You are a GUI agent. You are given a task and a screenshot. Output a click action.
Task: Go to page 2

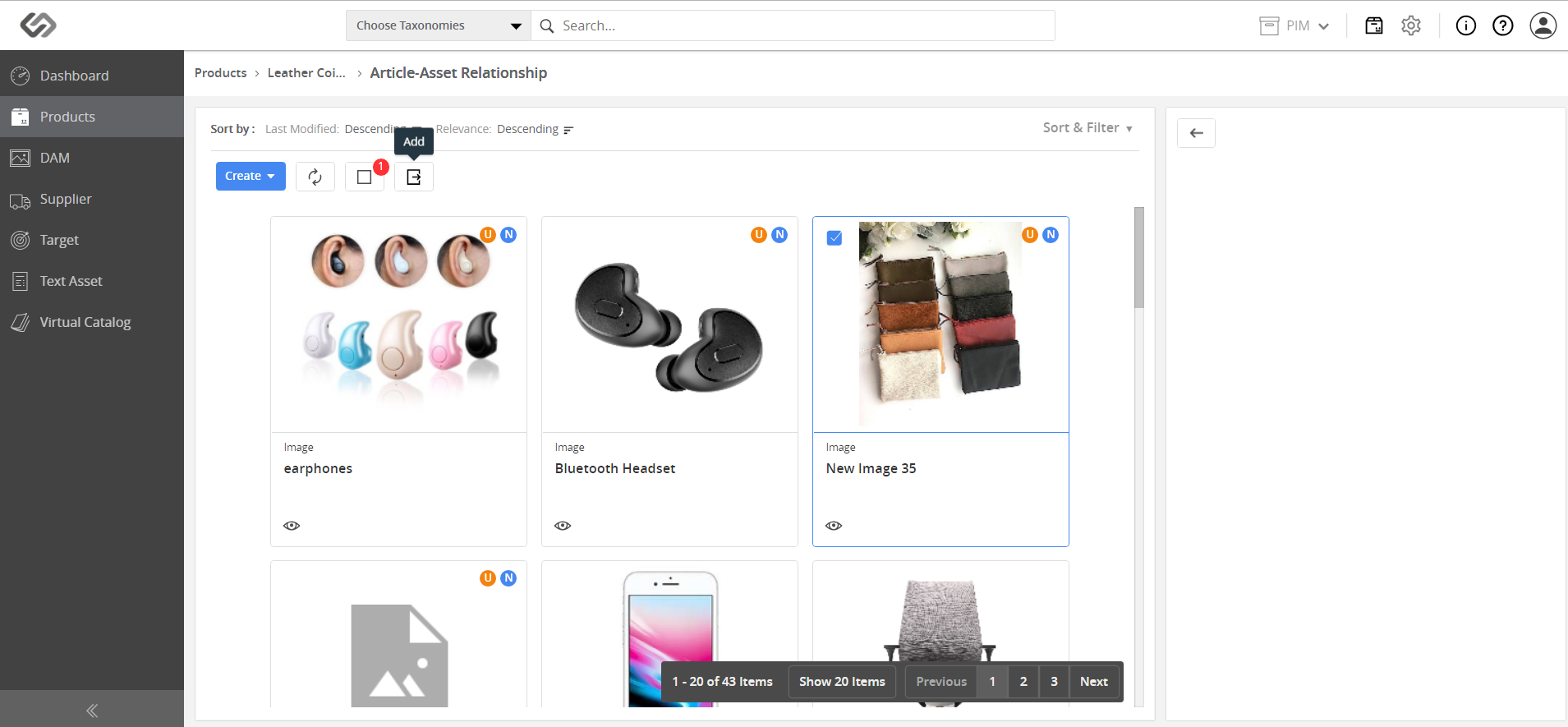(1023, 682)
